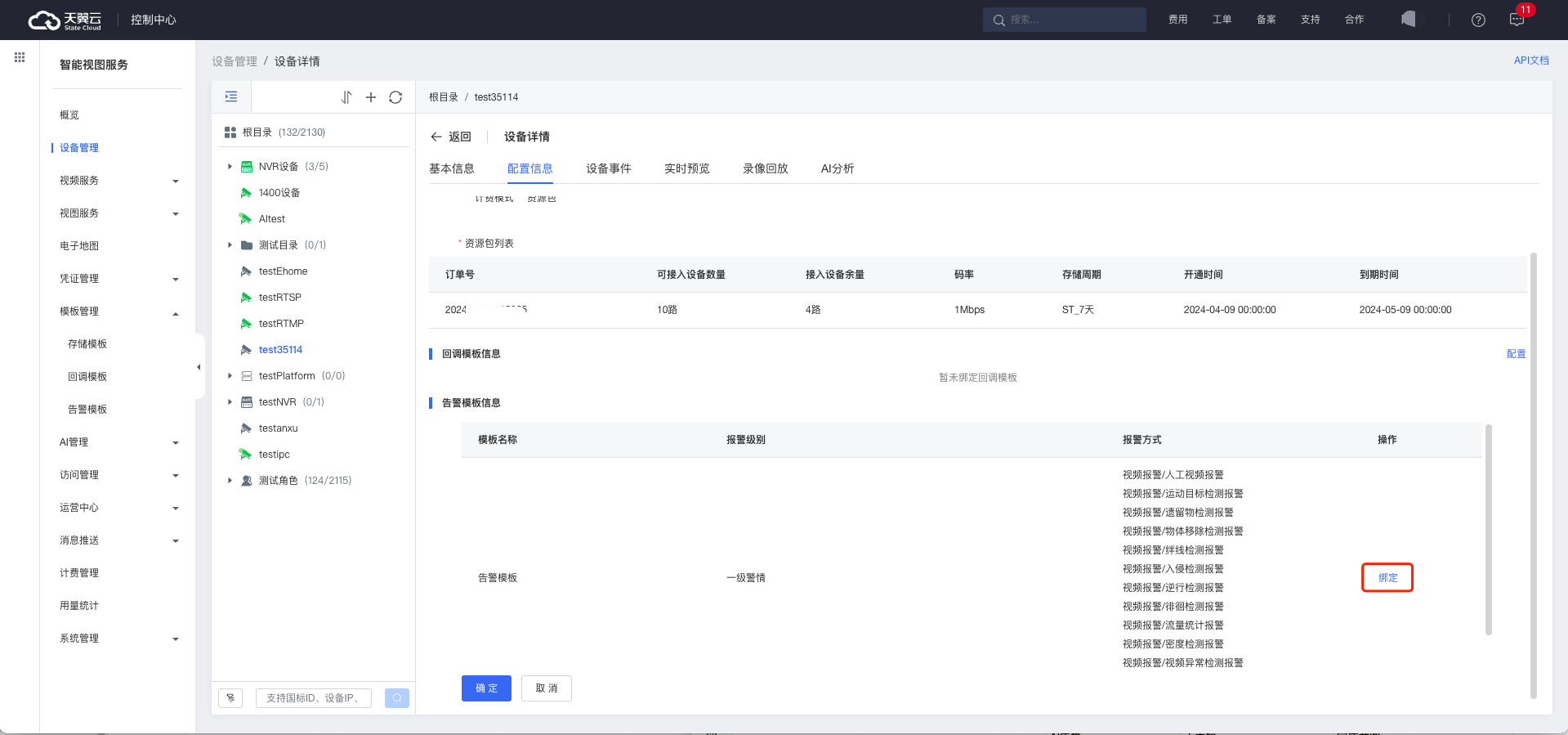This screenshot has width=1568, height=735.
Task: Click the 绑定 link in alarm template row
Action: 1387,577
